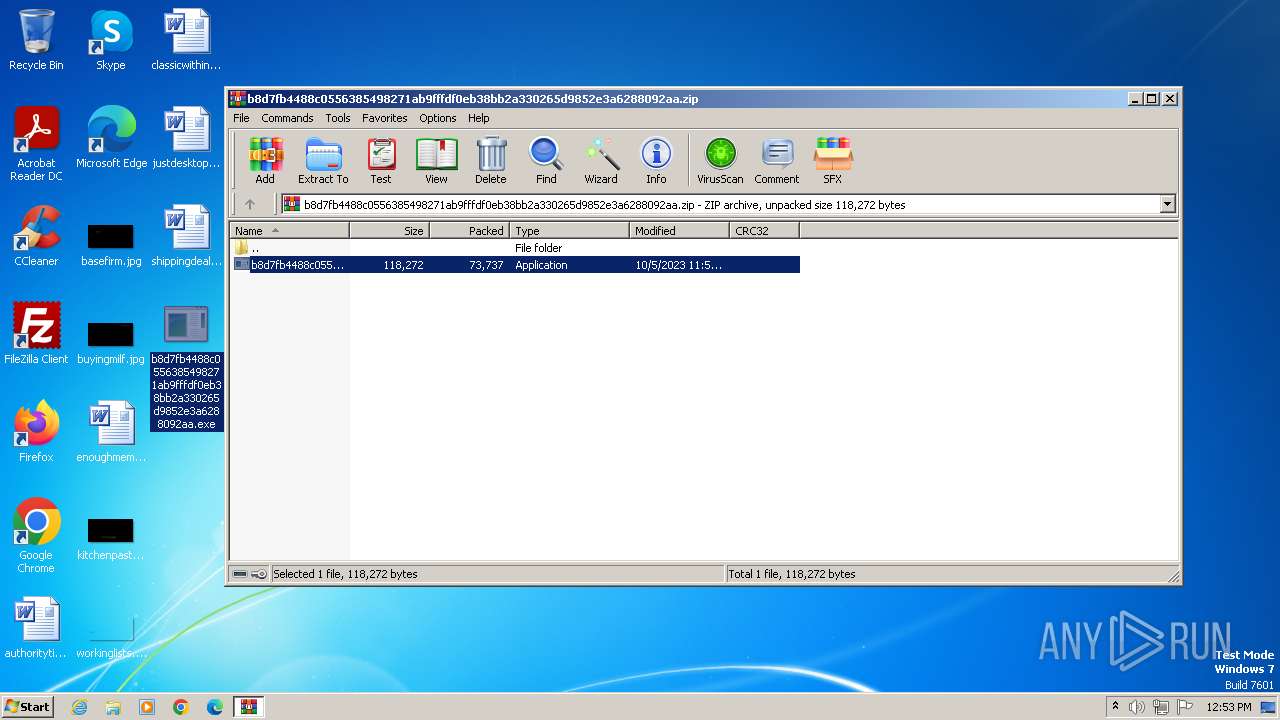The image size is (1280, 720).
Task: Select the b8d7fb4488c055... application file row
Action: coord(515,265)
